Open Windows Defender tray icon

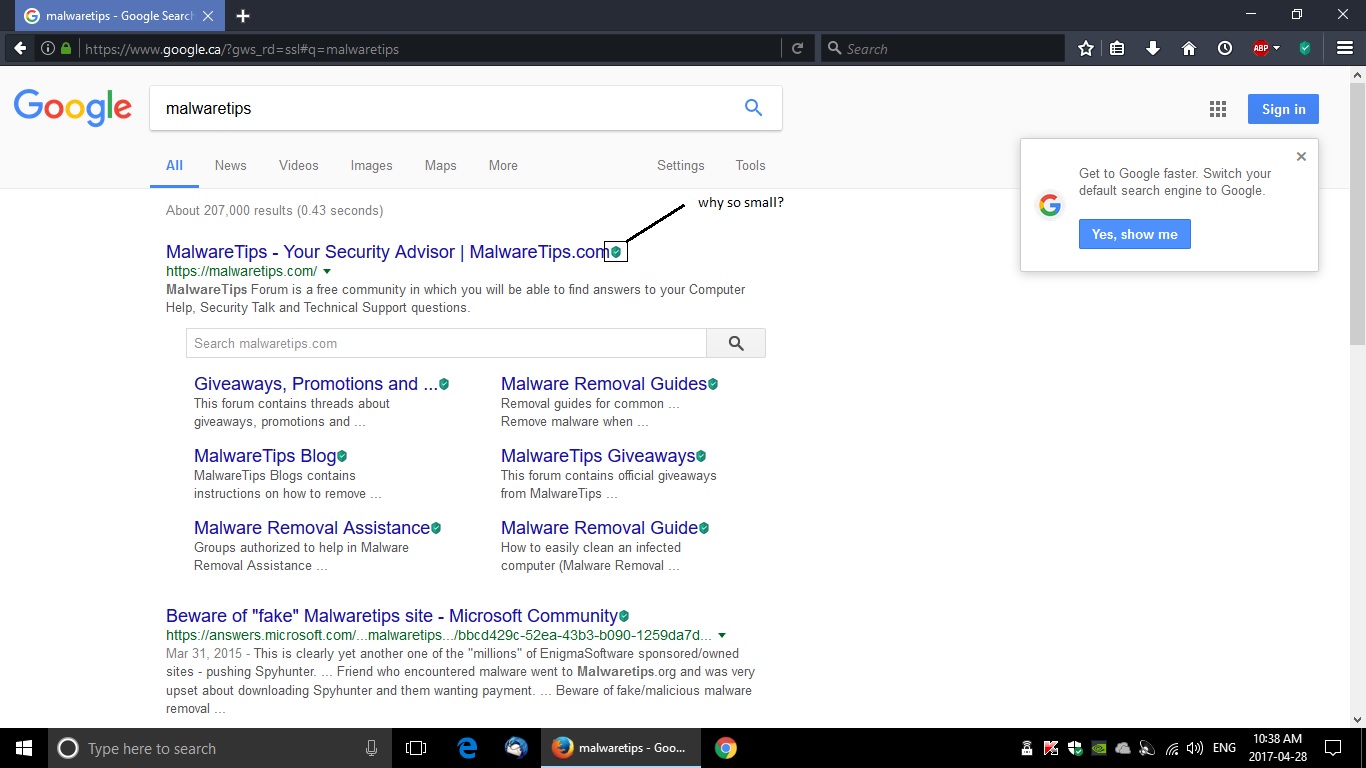(x=1075, y=748)
